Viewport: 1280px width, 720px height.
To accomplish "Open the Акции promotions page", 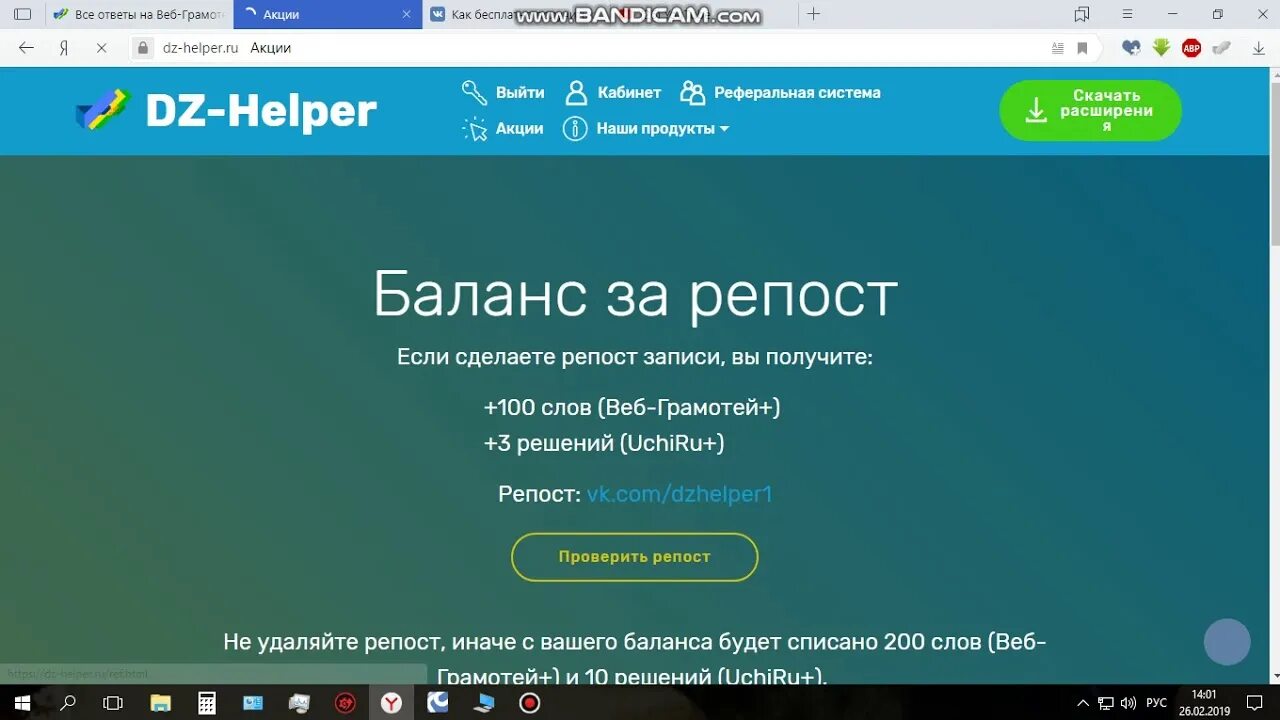I will coord(519,129).
